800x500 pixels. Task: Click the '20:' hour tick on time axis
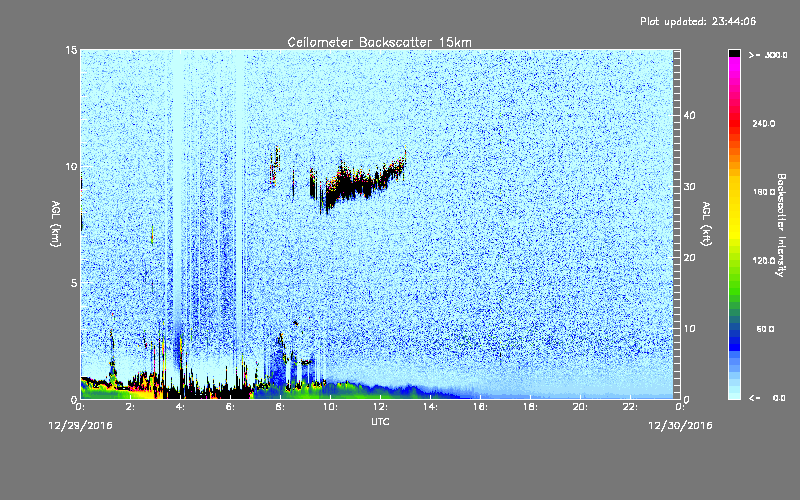pyautogui.click(x=580, y=407)
